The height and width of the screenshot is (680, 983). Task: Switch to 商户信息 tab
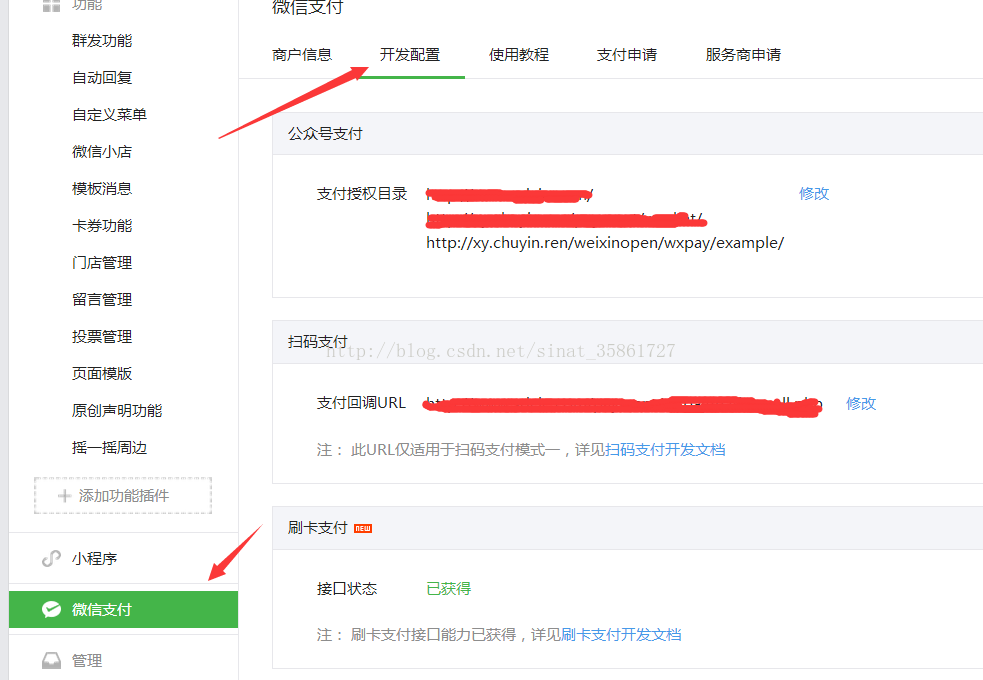tap(302, 55)
